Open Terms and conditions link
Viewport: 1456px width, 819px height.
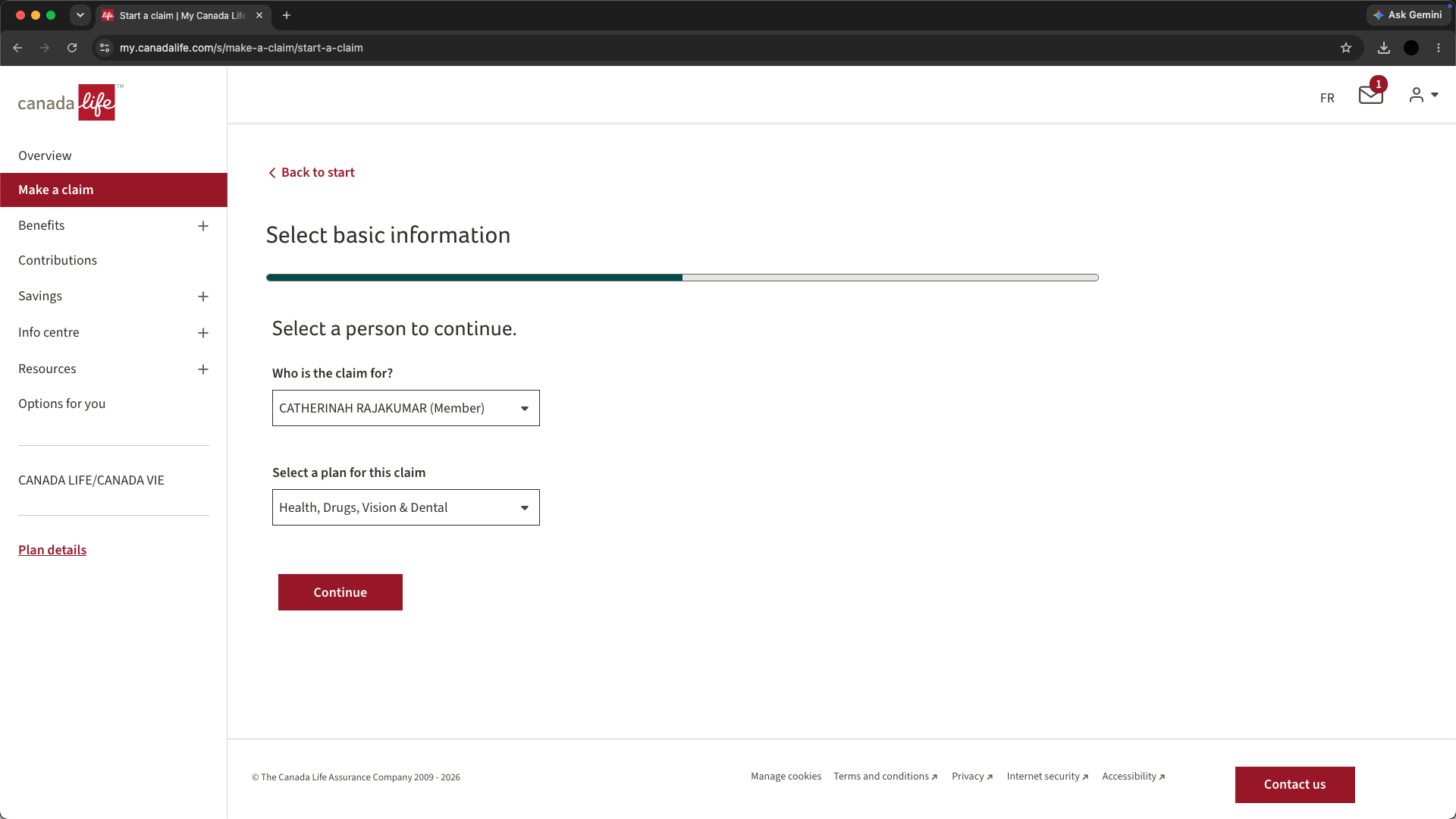coord(885,776)
